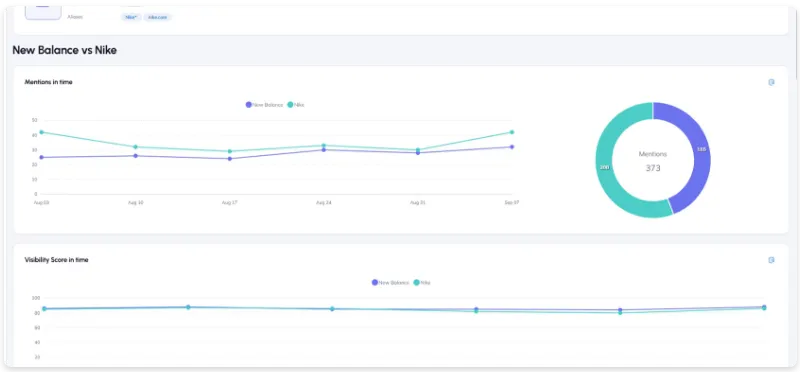Select New Balance's Sep 07 mentions data point
Screen dimensions: 800x372
point(512,147)
